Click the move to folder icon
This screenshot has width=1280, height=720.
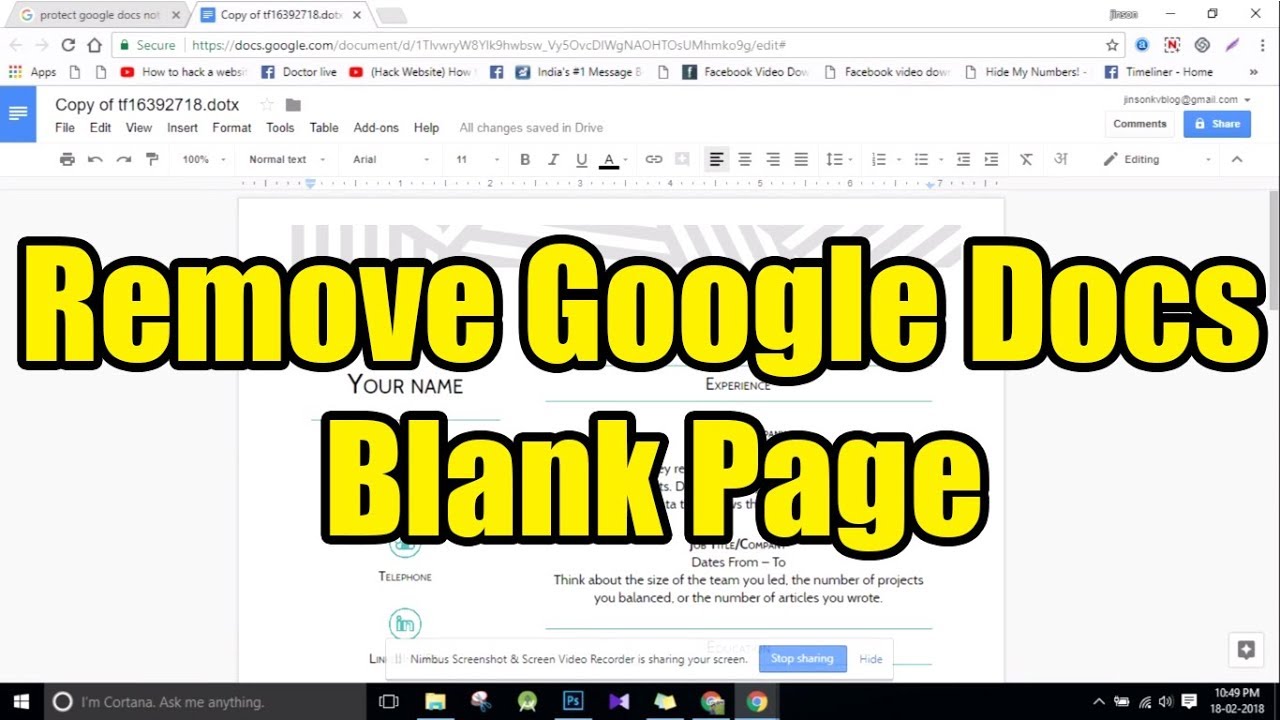pos(293,105)
